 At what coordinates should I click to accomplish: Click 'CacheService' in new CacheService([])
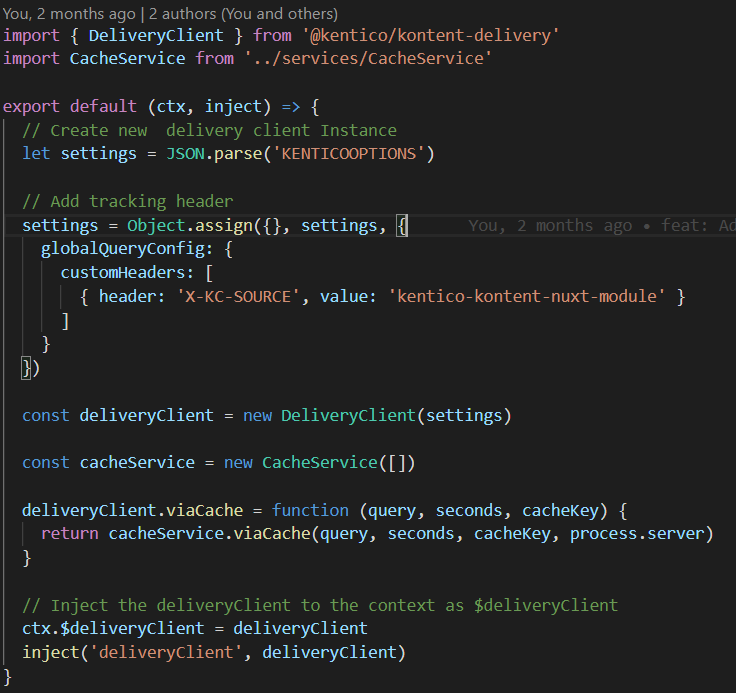point(320,462)
